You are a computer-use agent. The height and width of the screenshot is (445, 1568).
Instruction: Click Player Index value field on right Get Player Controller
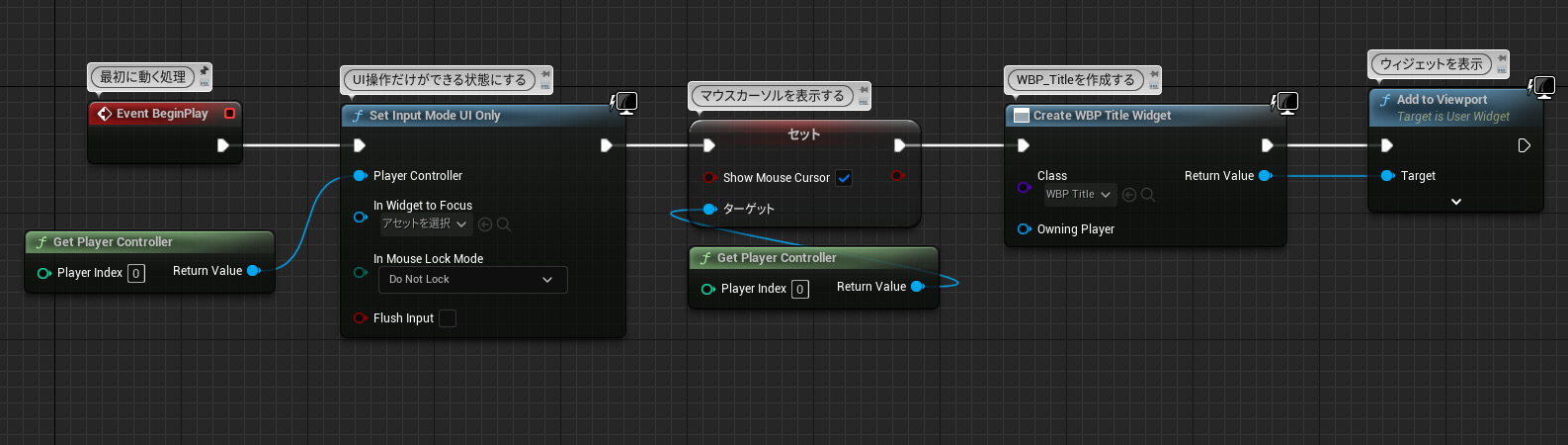[800, 290]
